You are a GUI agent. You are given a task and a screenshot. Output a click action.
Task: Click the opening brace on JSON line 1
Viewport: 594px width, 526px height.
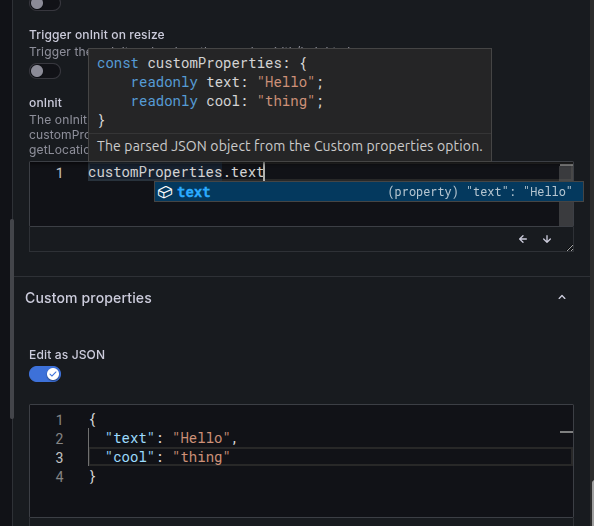tap(92, 420)
